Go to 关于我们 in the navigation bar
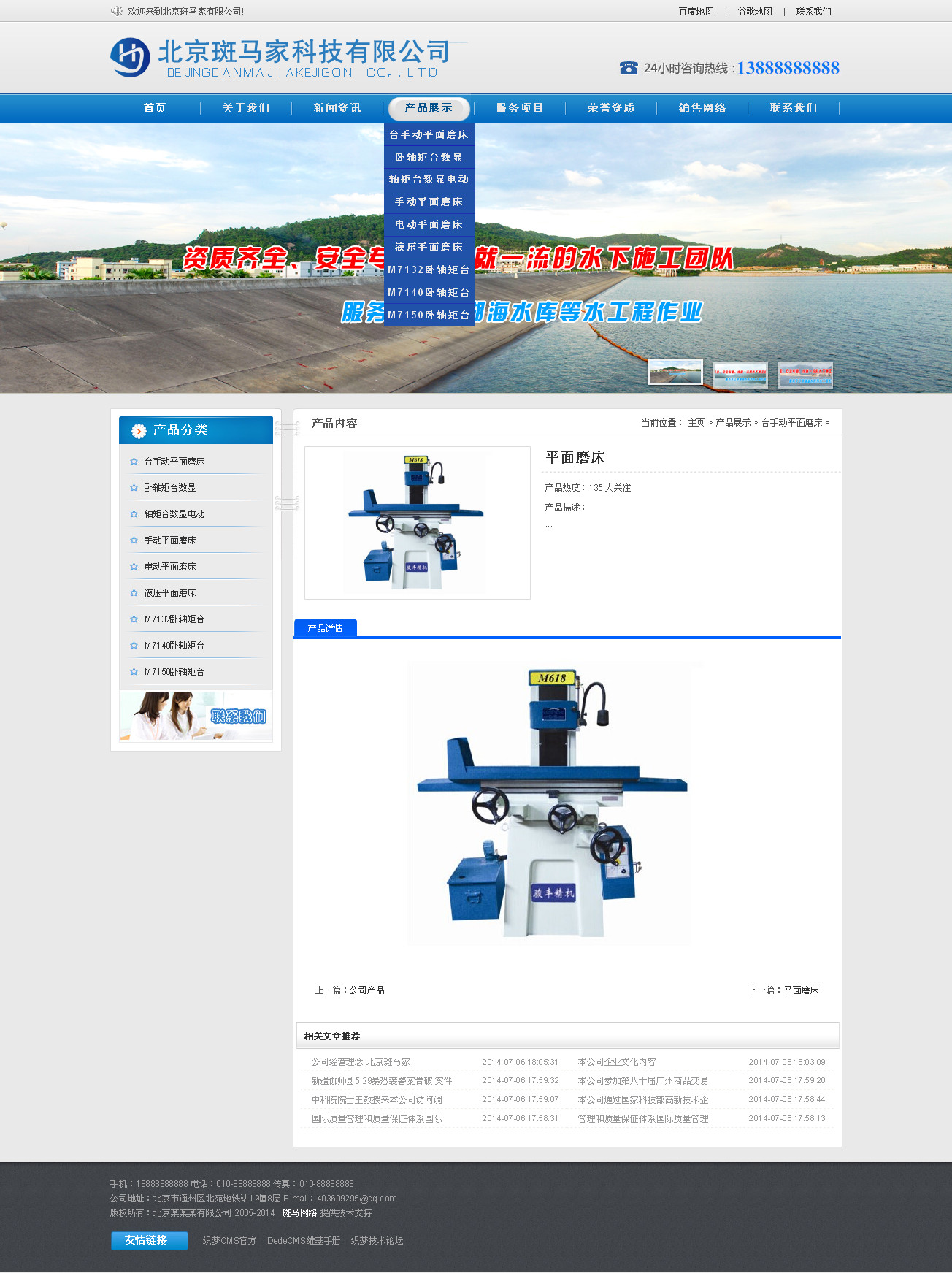Viewport: 952px width, 1273px height. point(246,108)
